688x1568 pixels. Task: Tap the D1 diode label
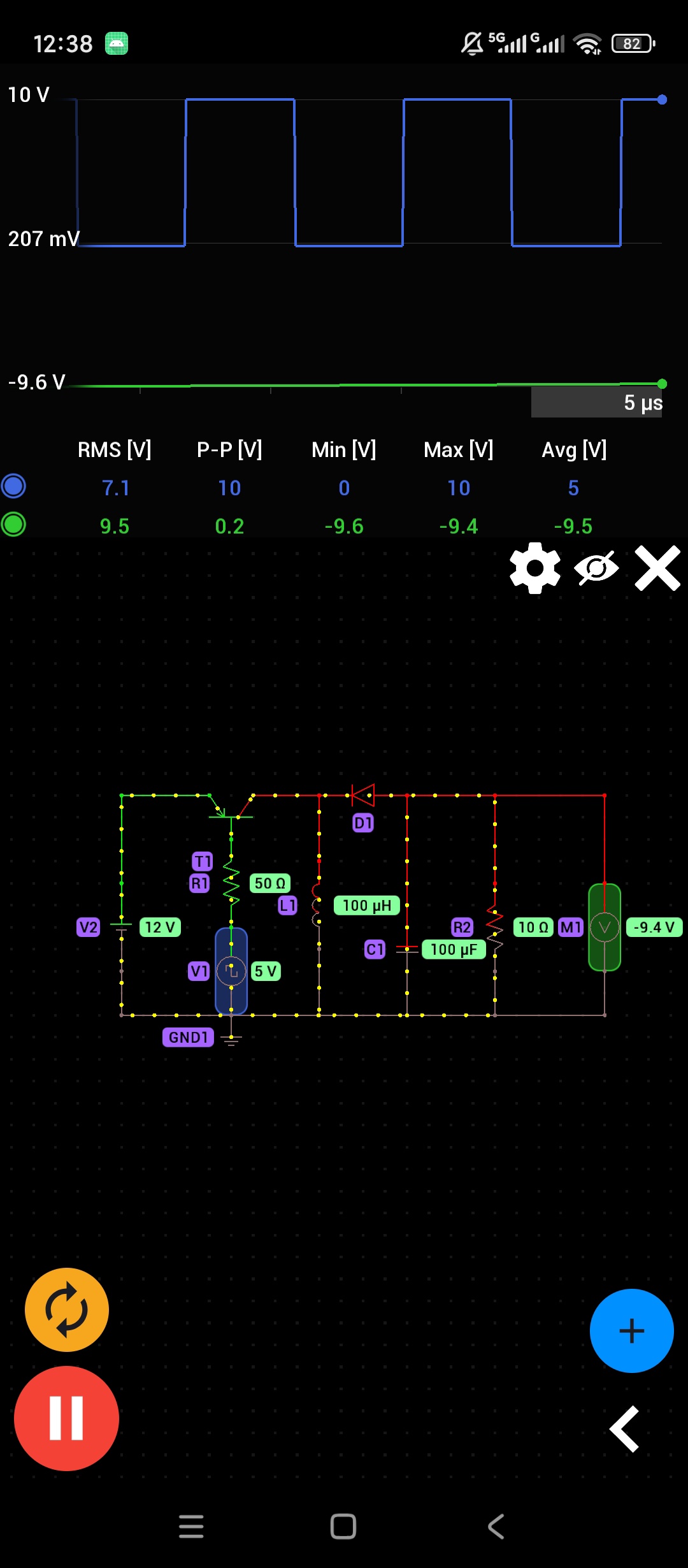(x=363, y=823)
